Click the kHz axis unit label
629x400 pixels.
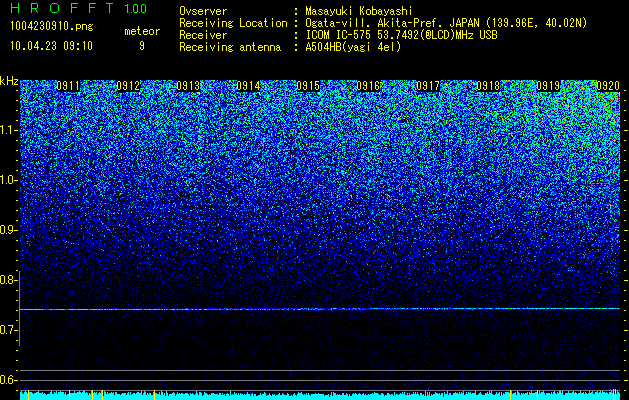coord(9,81)
